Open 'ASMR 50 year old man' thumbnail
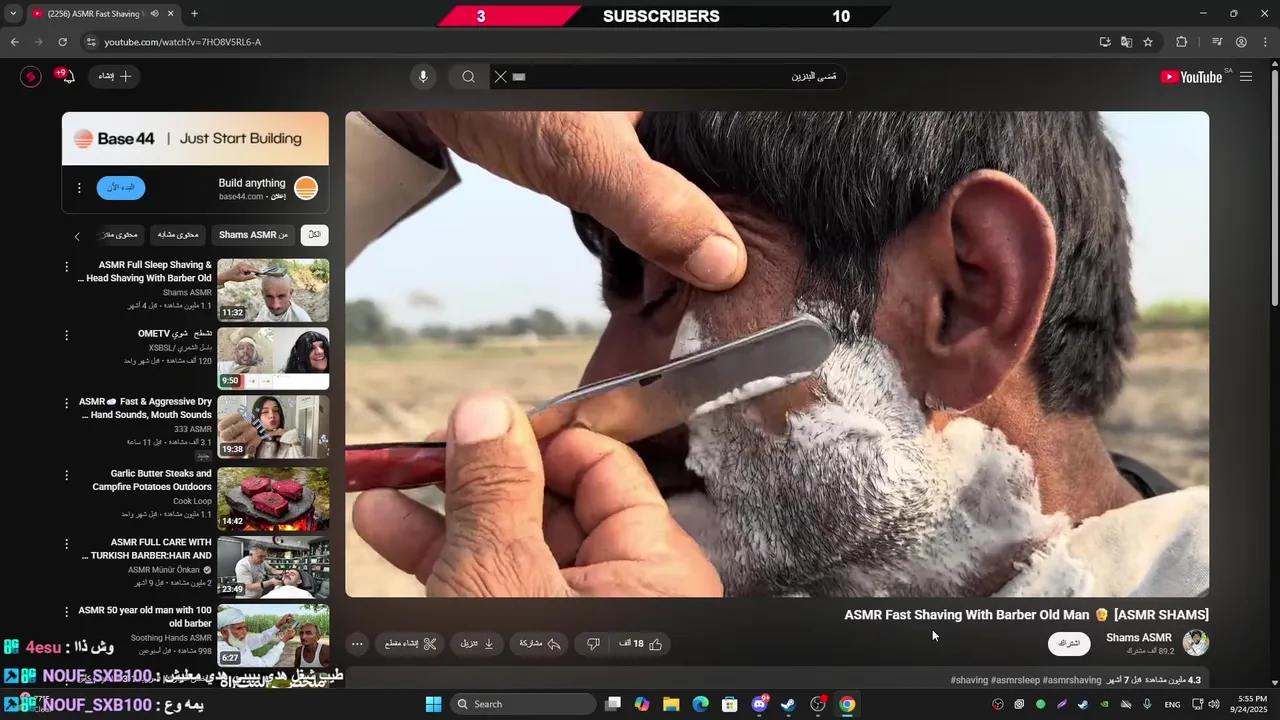The image size is (1280, 720). point(273,635)
